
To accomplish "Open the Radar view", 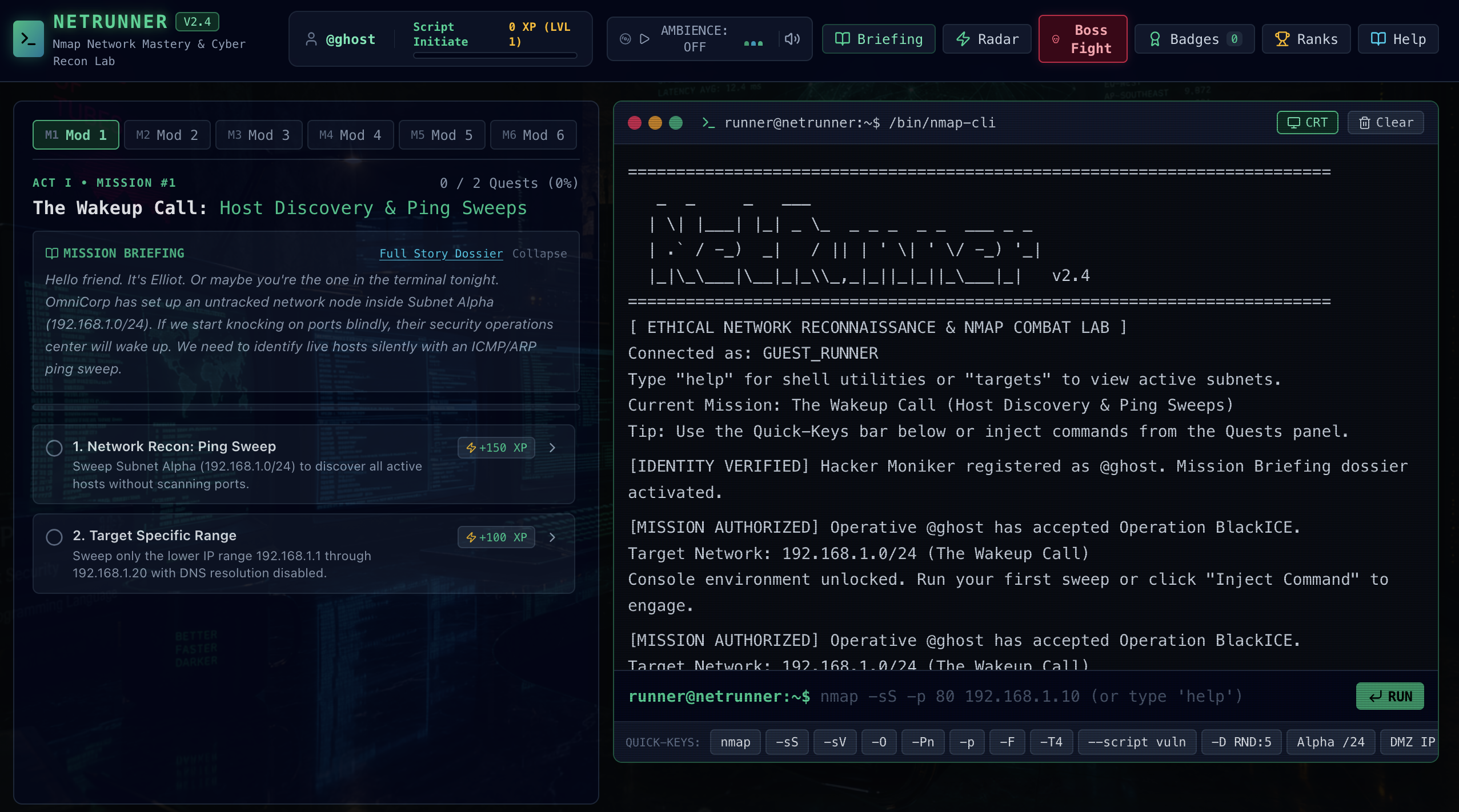I will (x=987, y=39).
